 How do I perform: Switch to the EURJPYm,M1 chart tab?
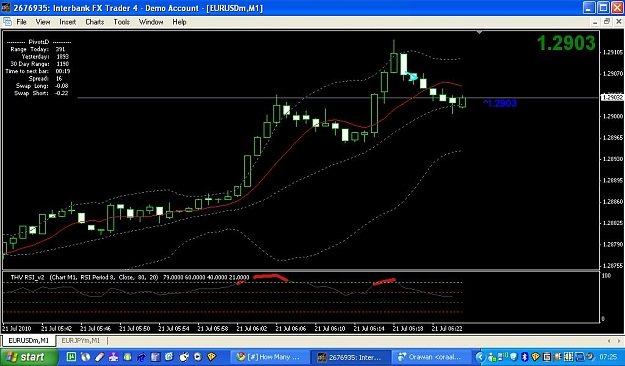point(81,340)
